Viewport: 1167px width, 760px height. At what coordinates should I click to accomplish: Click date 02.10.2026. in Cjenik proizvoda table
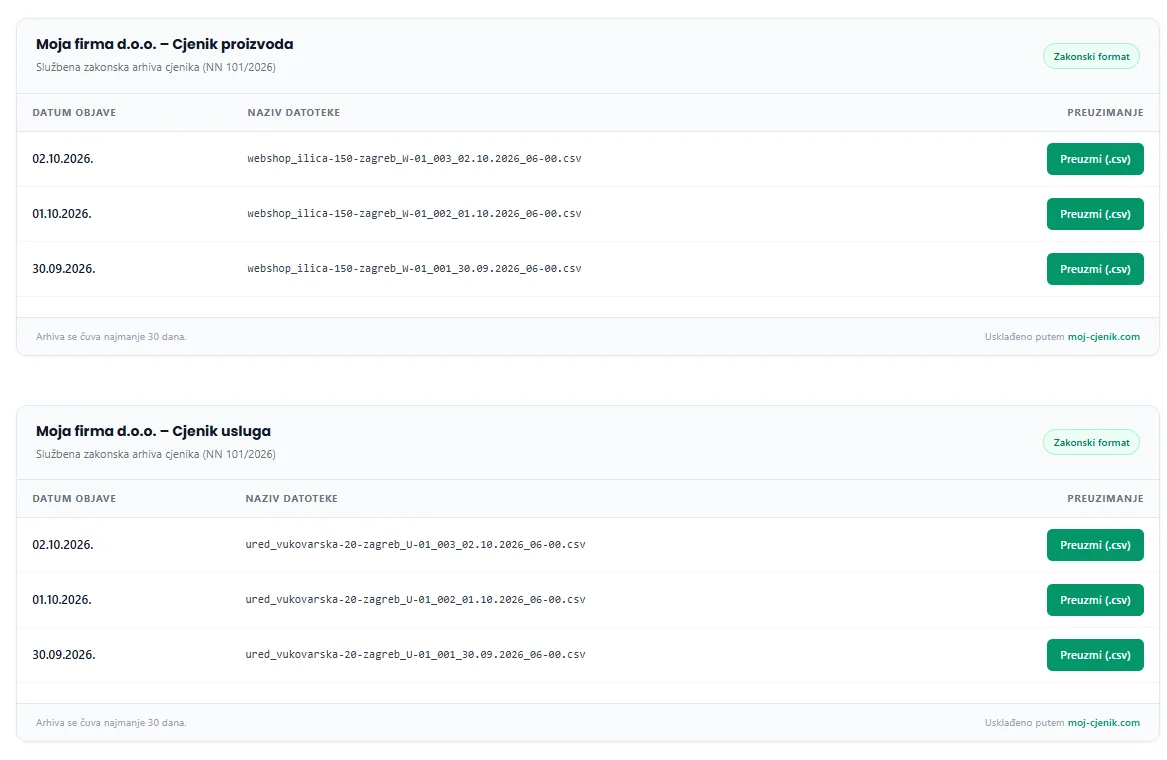click(63, 159)
